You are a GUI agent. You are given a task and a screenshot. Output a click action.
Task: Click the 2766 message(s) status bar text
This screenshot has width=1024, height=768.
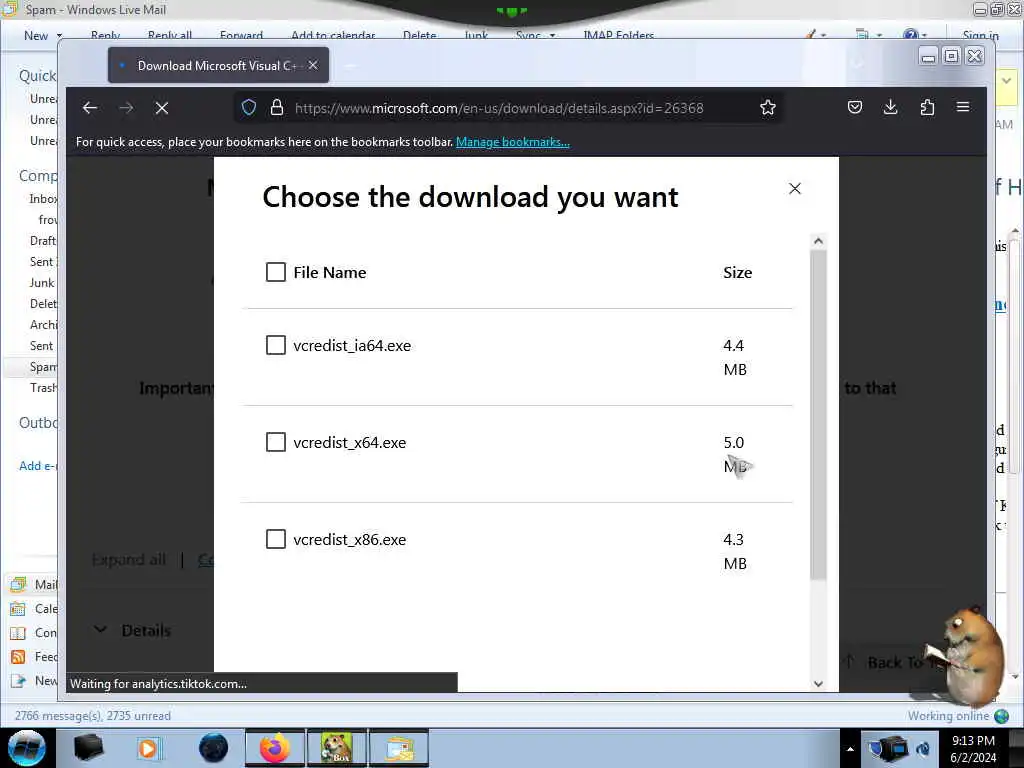93,716
